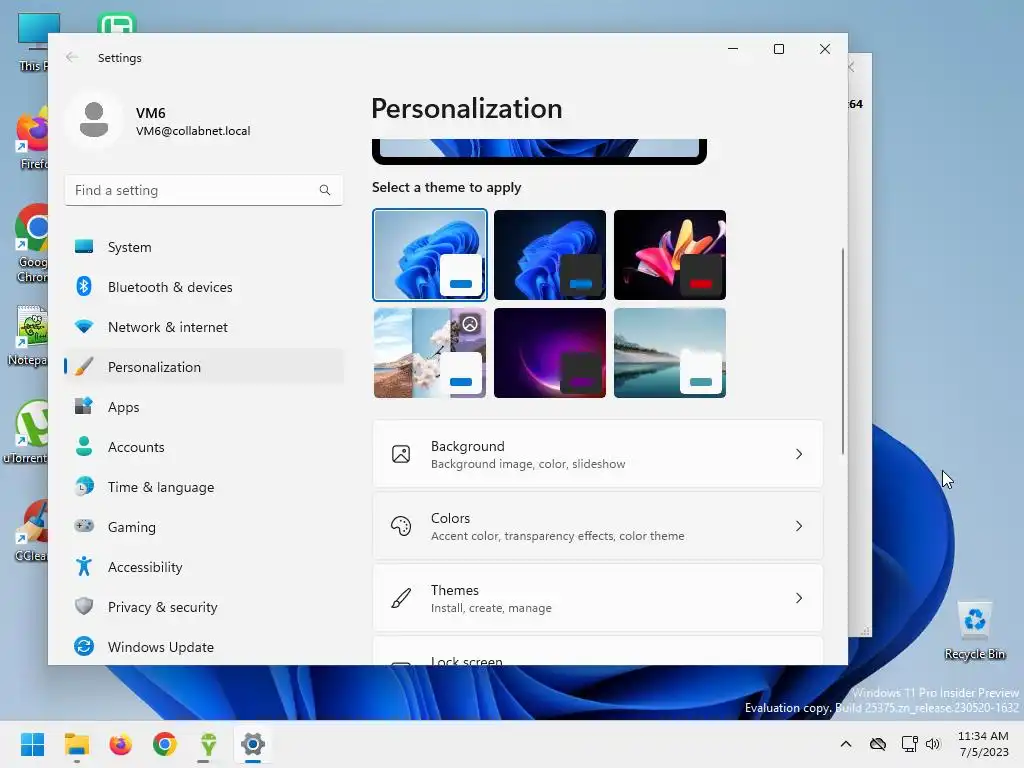
Task: Open Themes settings row
Action: [598, 598]
